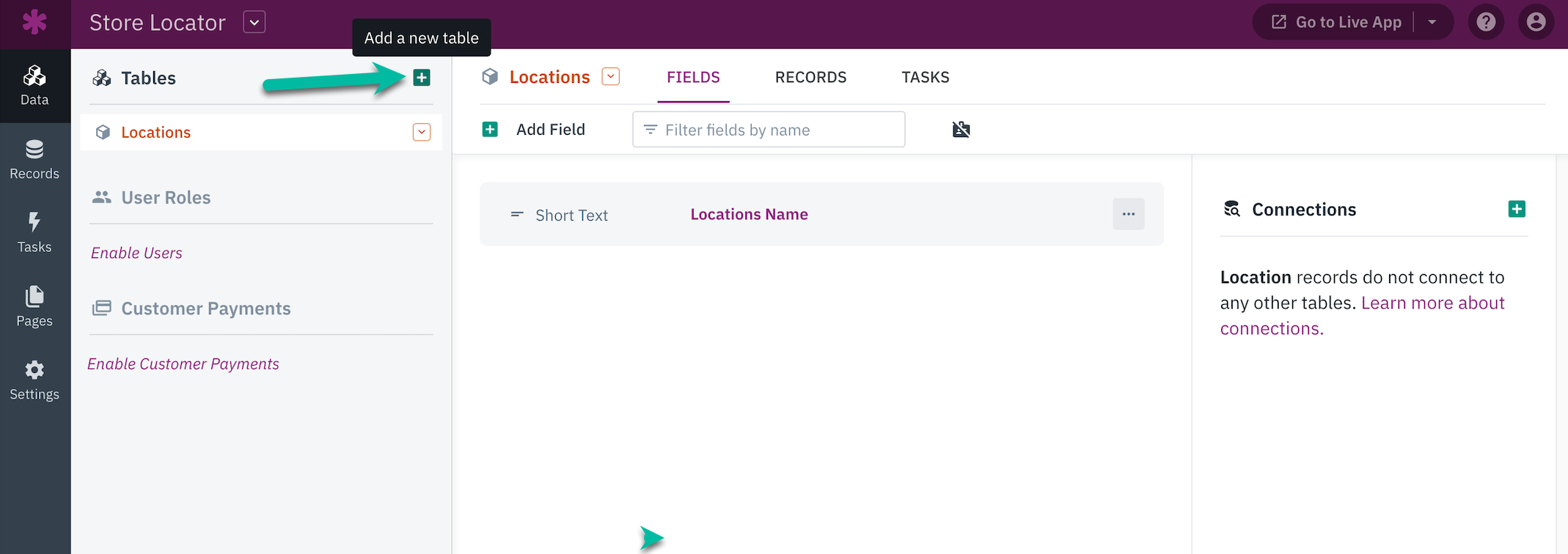
Task: Click the Enable Users link
Action: click(136, 253)
